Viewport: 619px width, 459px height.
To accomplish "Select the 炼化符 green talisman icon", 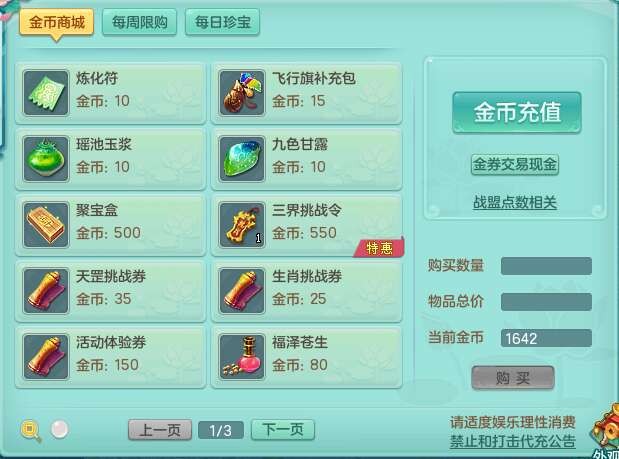I will (45, 93).
